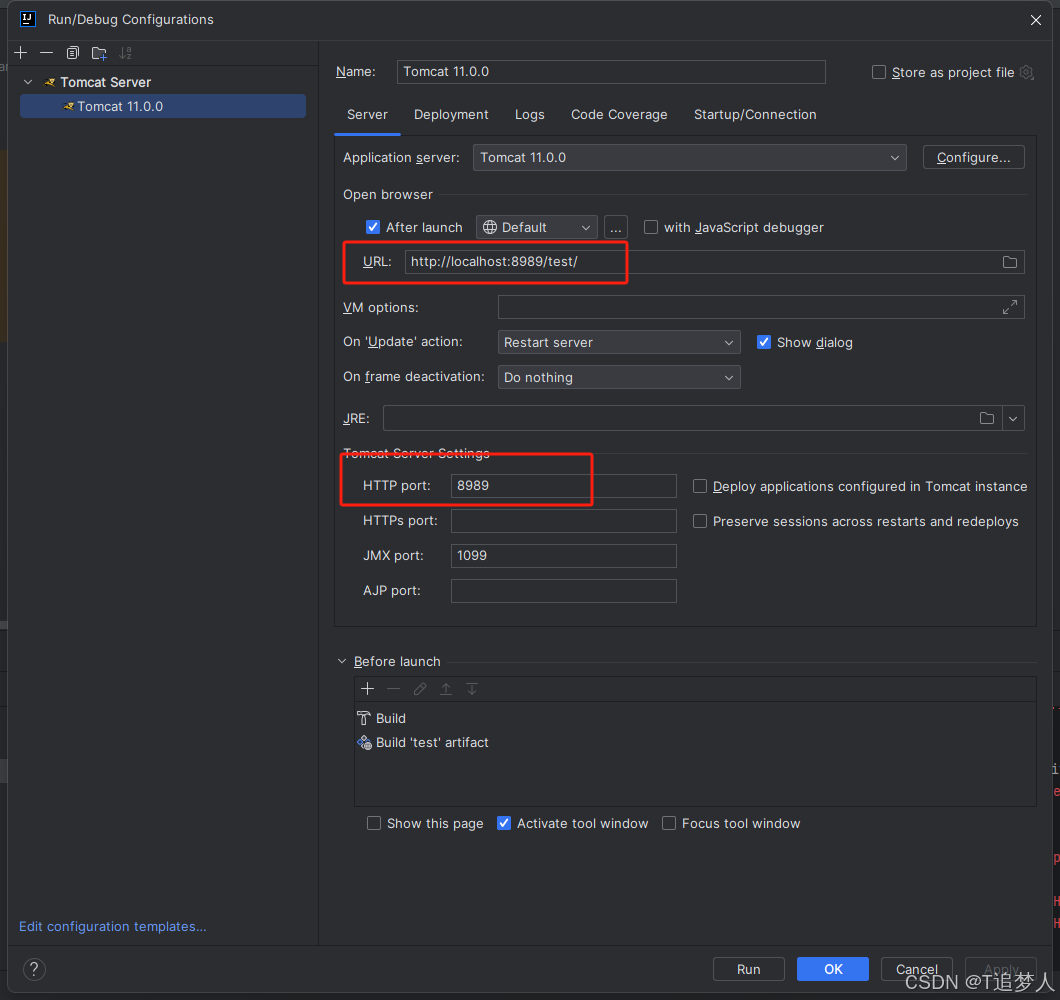Check Deploy applications configured in Tomcat instance
1060x1000 pixels.
tap(700, 486)
